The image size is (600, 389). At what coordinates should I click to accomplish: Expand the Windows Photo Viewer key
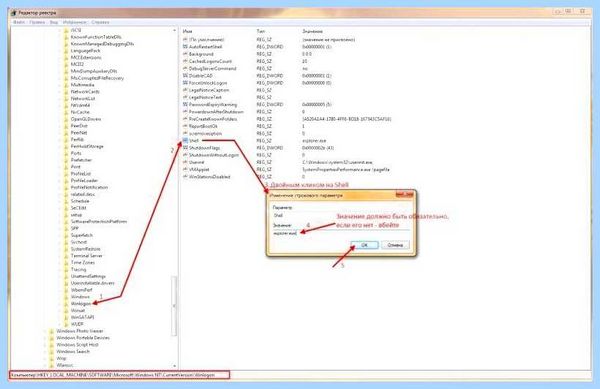(x=46, y=331)
